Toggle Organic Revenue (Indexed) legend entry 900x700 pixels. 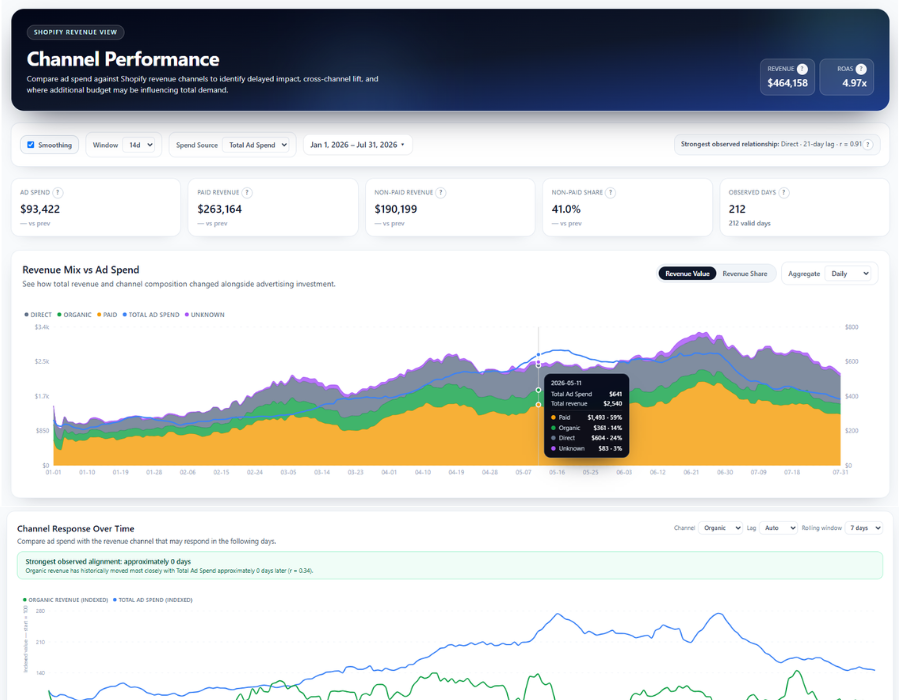point(65,600)
